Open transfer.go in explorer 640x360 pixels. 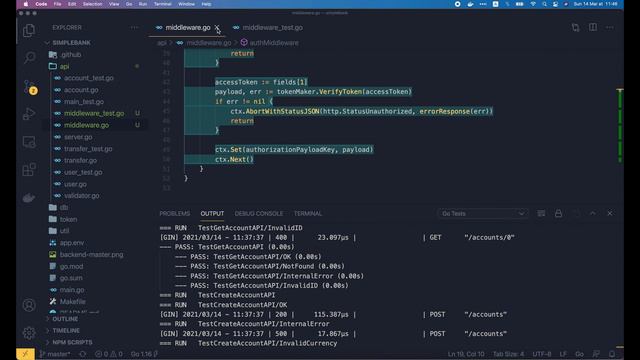(x=80, y=160)
